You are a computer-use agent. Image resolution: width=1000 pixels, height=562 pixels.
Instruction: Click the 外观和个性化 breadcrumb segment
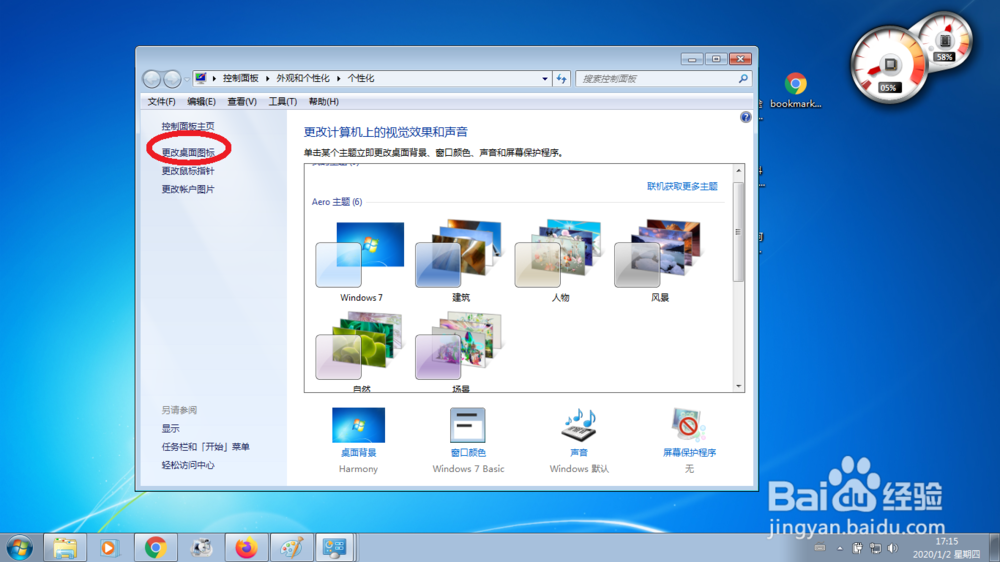click(303, 78)
